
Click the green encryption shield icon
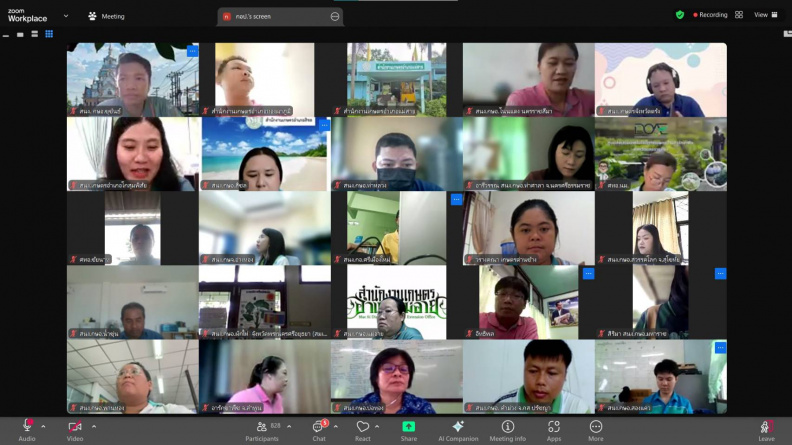click(680, 15)
